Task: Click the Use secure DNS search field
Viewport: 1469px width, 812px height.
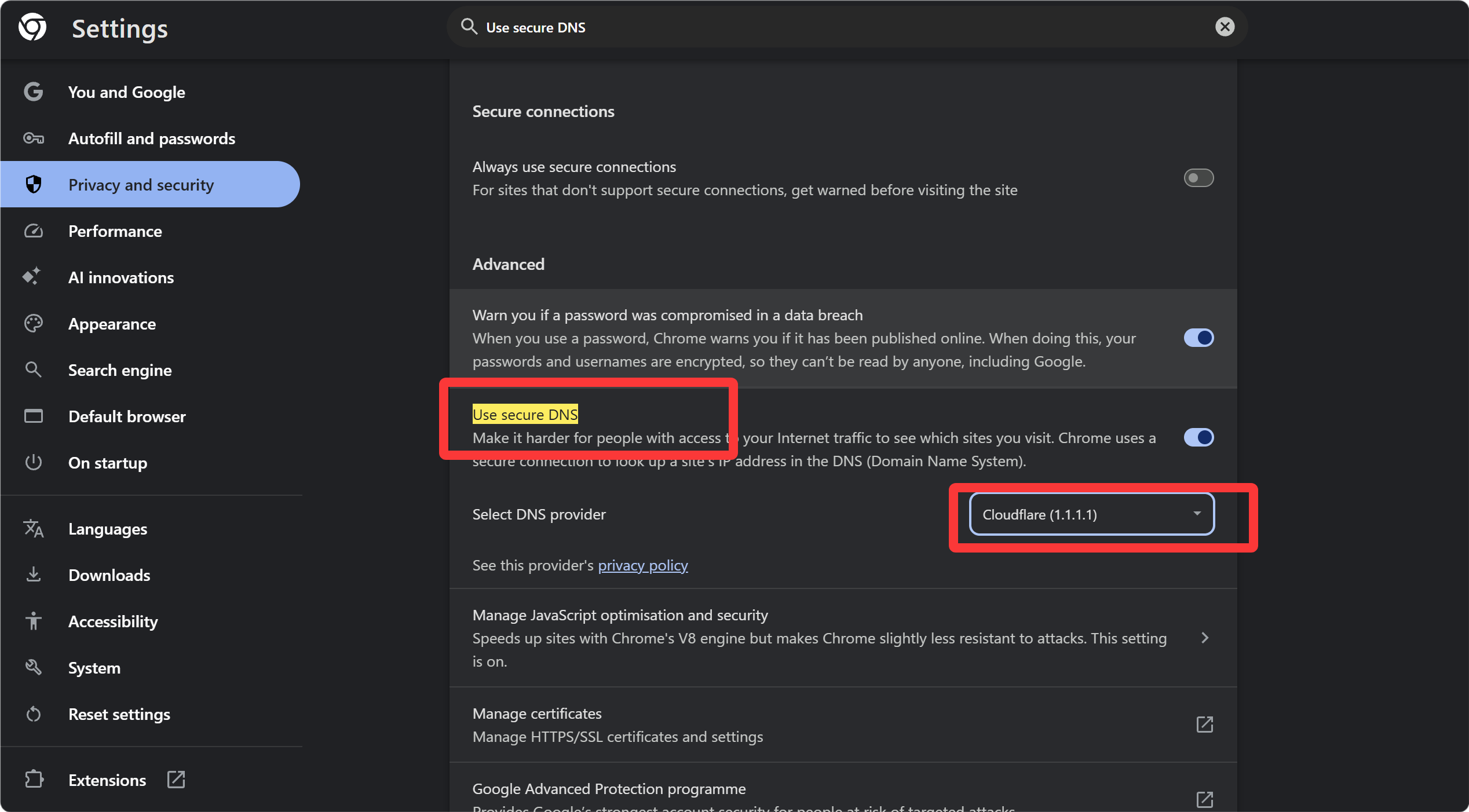Action: click(846, 27)
